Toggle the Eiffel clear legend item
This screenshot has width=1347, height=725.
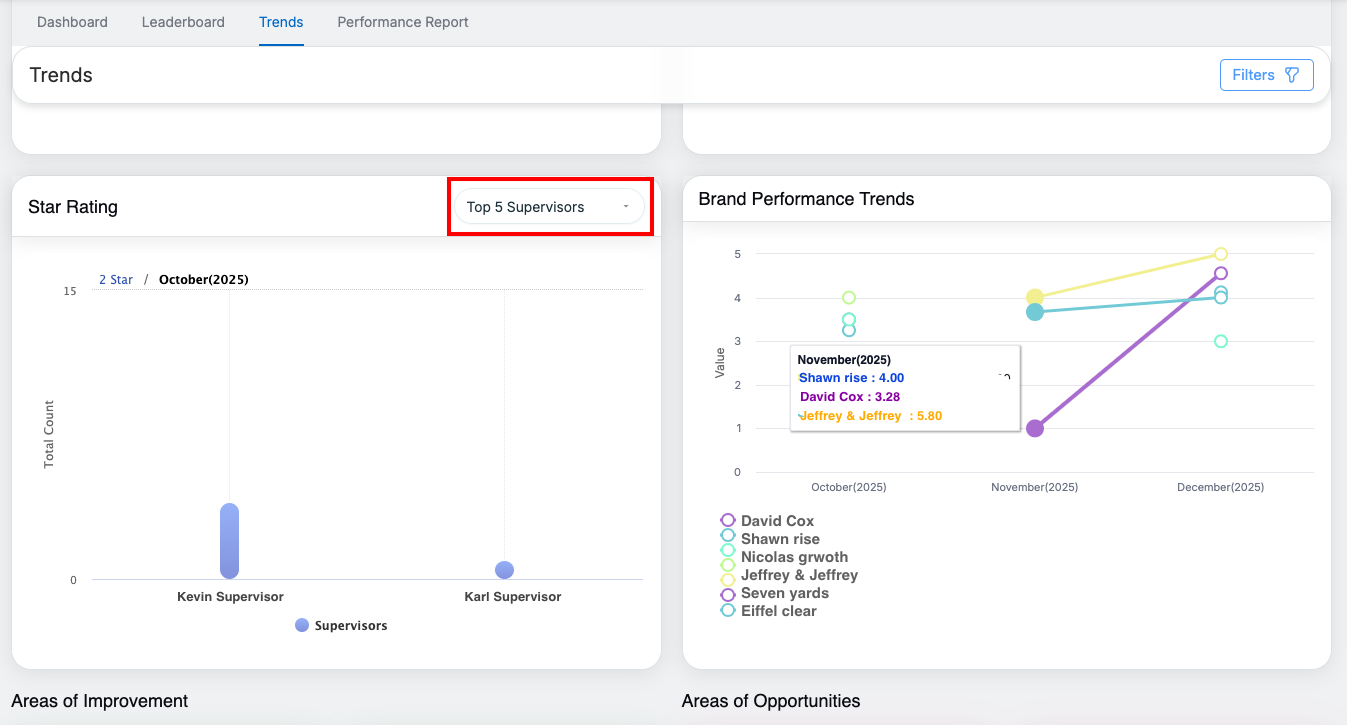(778, 611)
